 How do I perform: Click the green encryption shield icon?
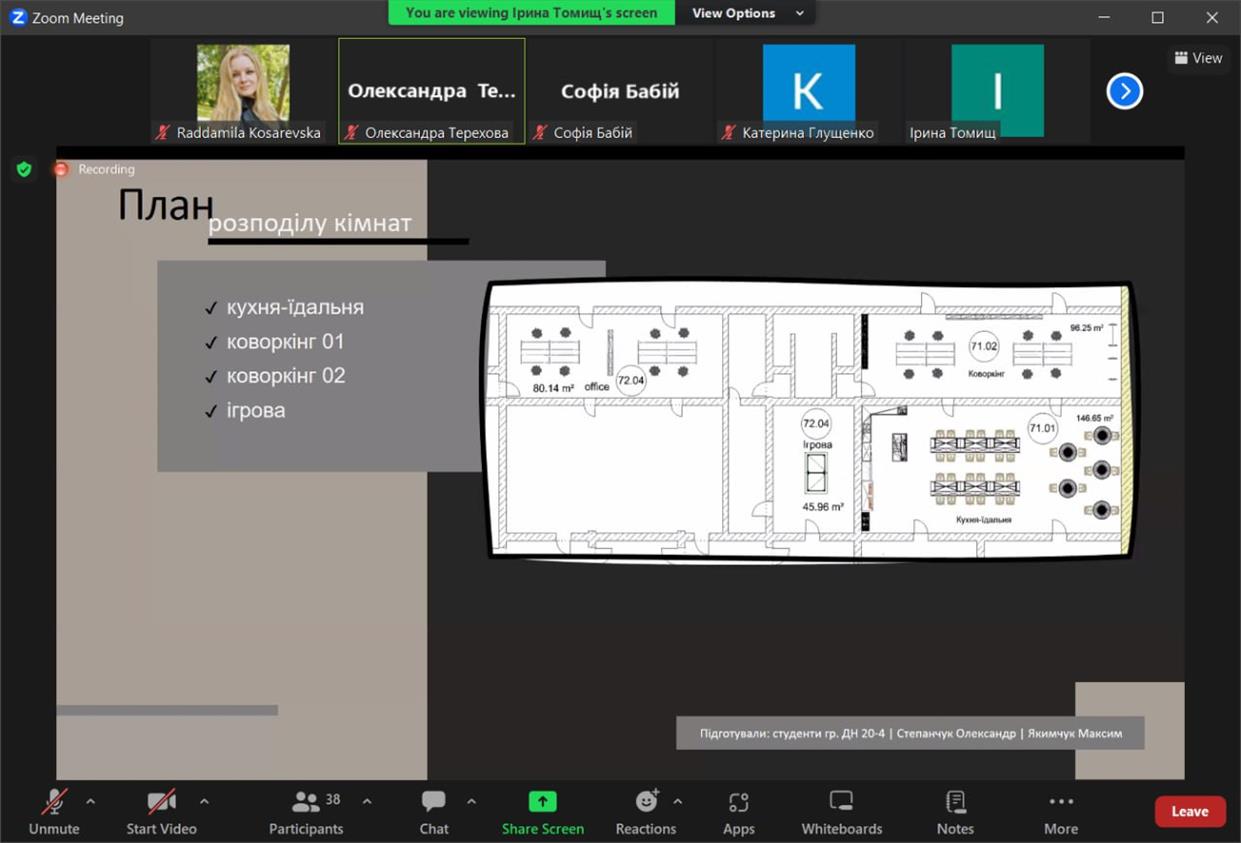click(x=24, y=169)
